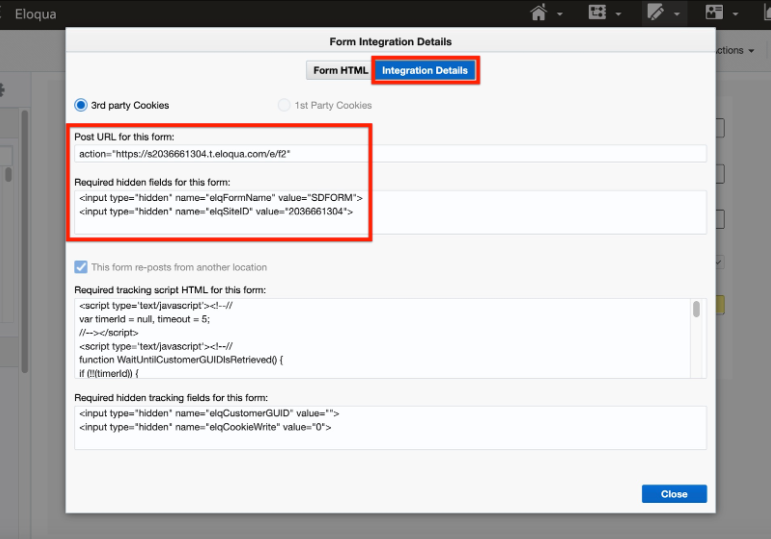Click the 'function WaitUntilCustomerGUIDIsRetrieved' script line
The image size is (771, 539).
tap(181, 359)
